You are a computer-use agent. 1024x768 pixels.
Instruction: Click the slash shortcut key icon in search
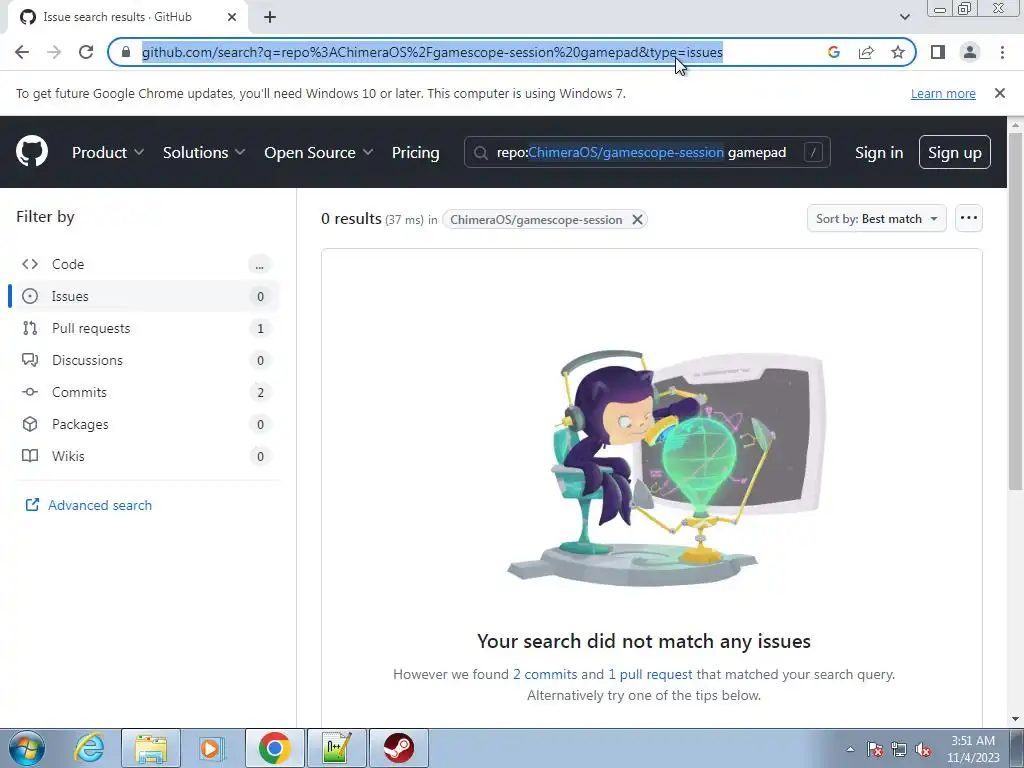coord(813,152)
